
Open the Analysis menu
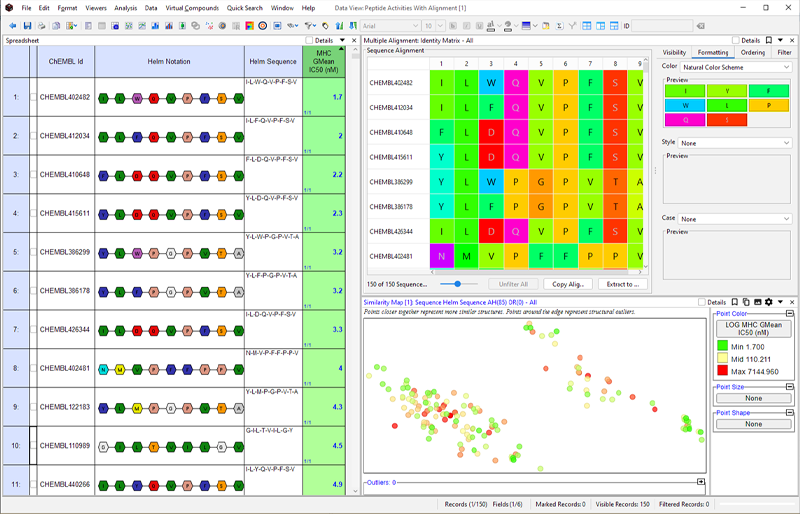coord(126,8)
